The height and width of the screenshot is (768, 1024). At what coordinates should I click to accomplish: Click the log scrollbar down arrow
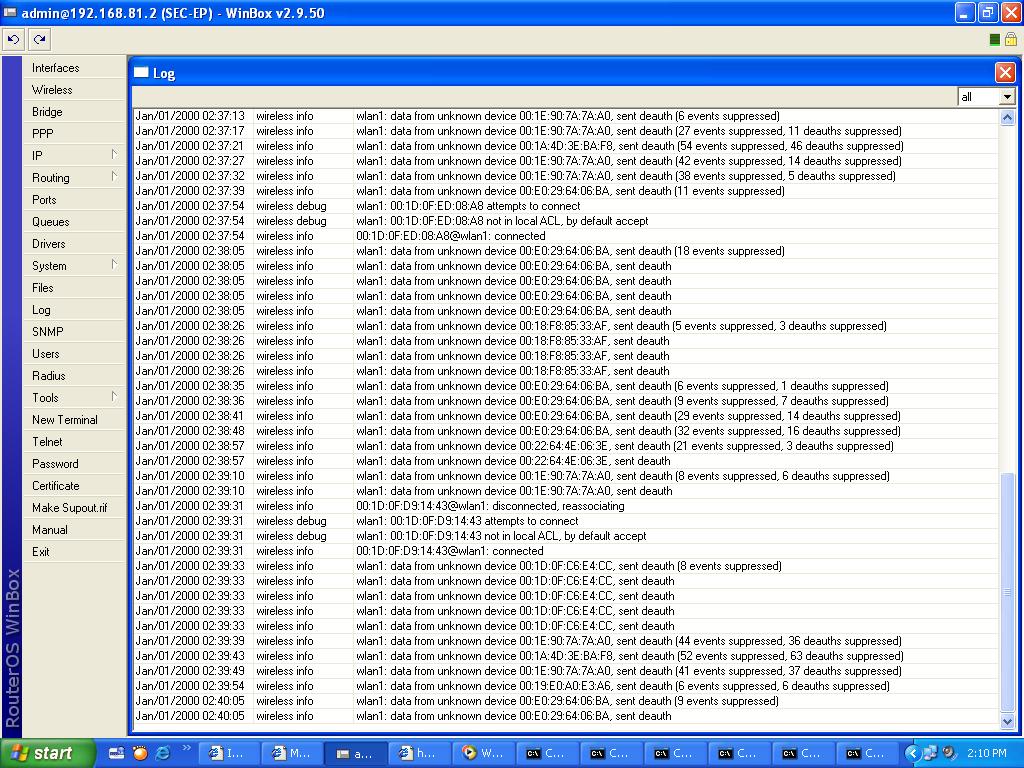pyautogui.click(x=1007, y=721)
